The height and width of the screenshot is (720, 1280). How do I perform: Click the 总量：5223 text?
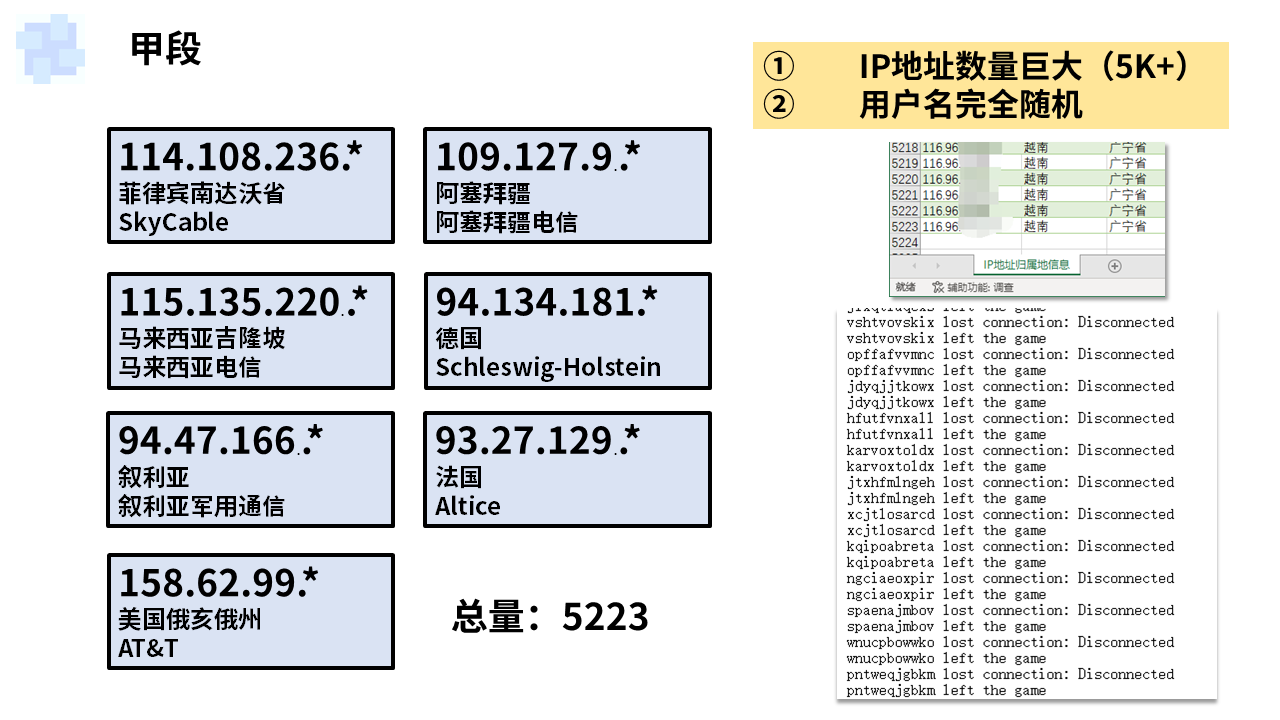click(x=550, y=617)
